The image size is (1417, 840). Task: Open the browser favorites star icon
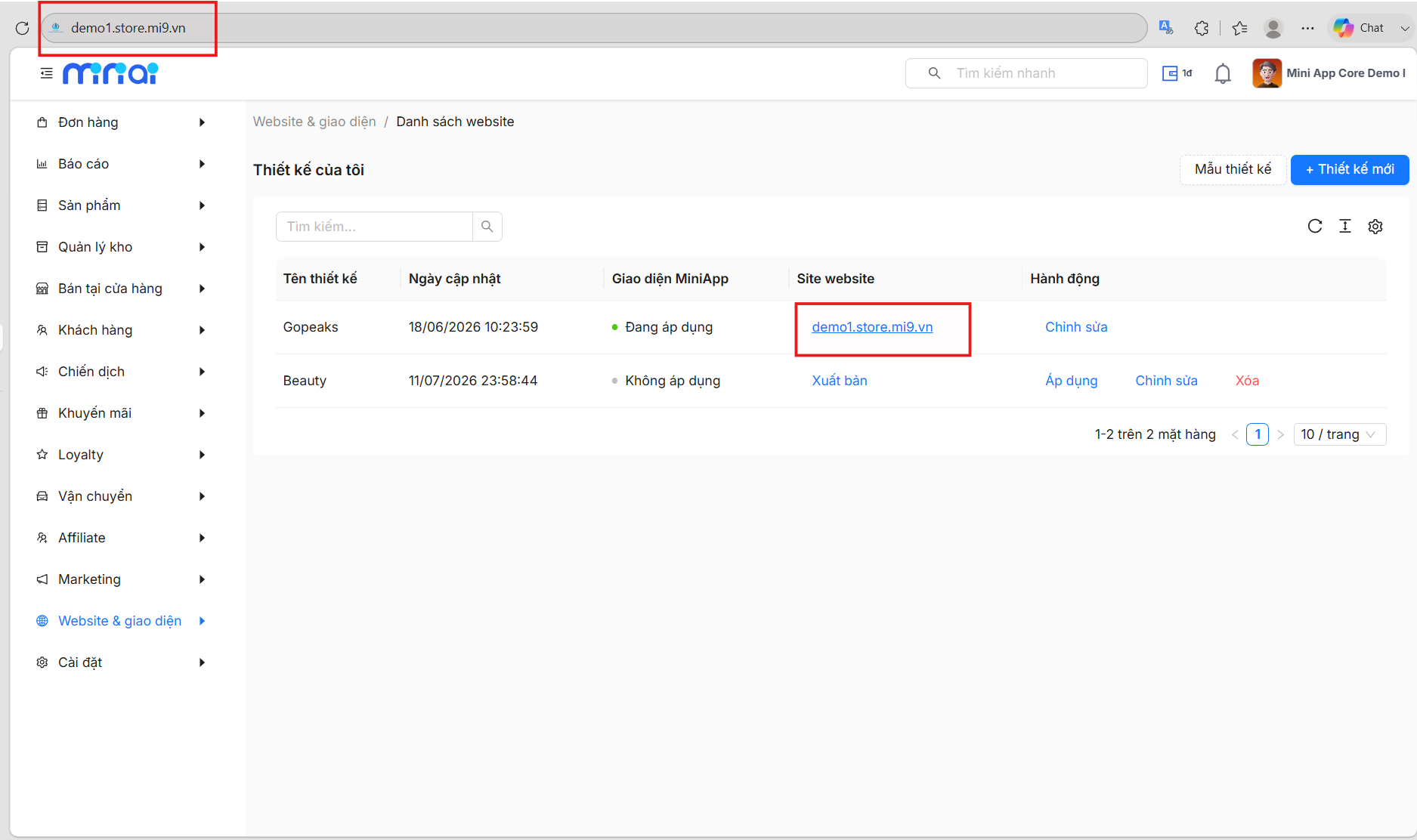(x=1239, y=28)
